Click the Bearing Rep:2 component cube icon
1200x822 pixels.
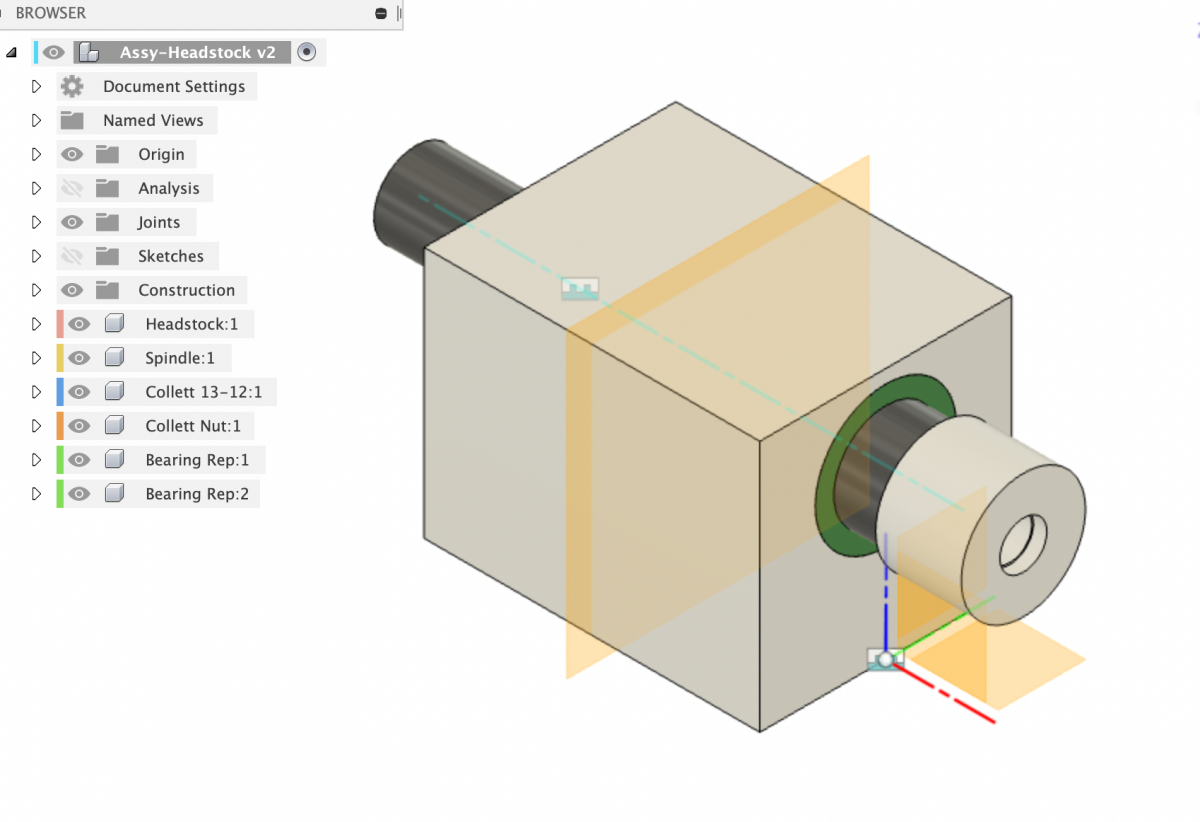click(114, 494)
